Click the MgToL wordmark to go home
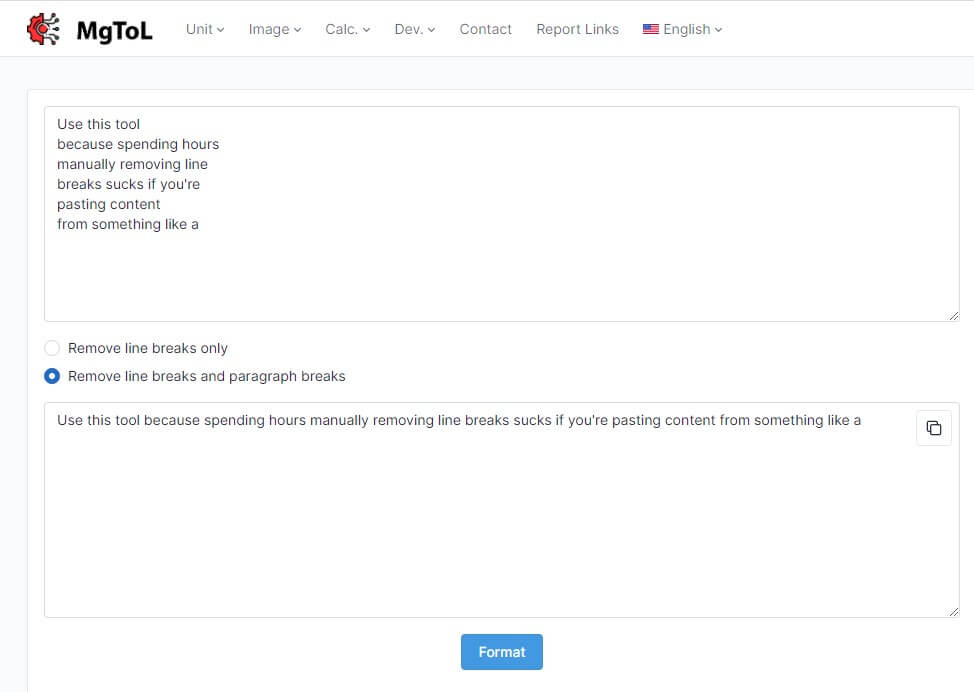 (114, 30)
